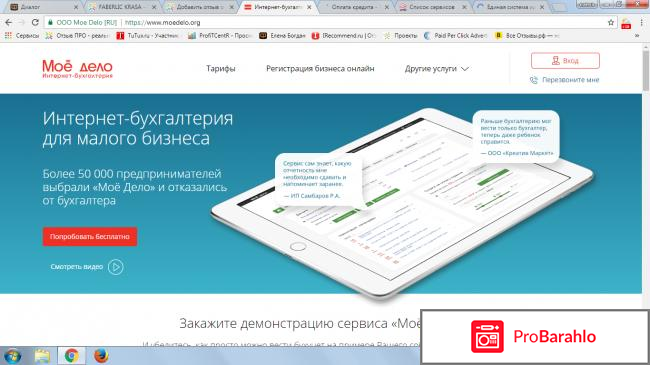Switch to the Единая система tab
This screenshot has height=365, width=650.
510,7
